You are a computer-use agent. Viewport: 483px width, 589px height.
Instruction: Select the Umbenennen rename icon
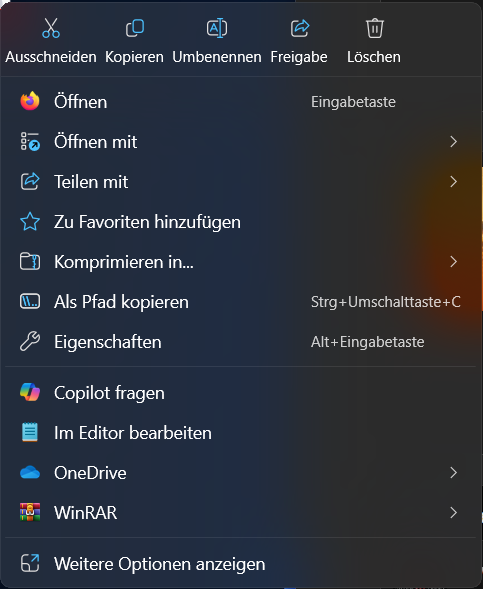[217, 28]
